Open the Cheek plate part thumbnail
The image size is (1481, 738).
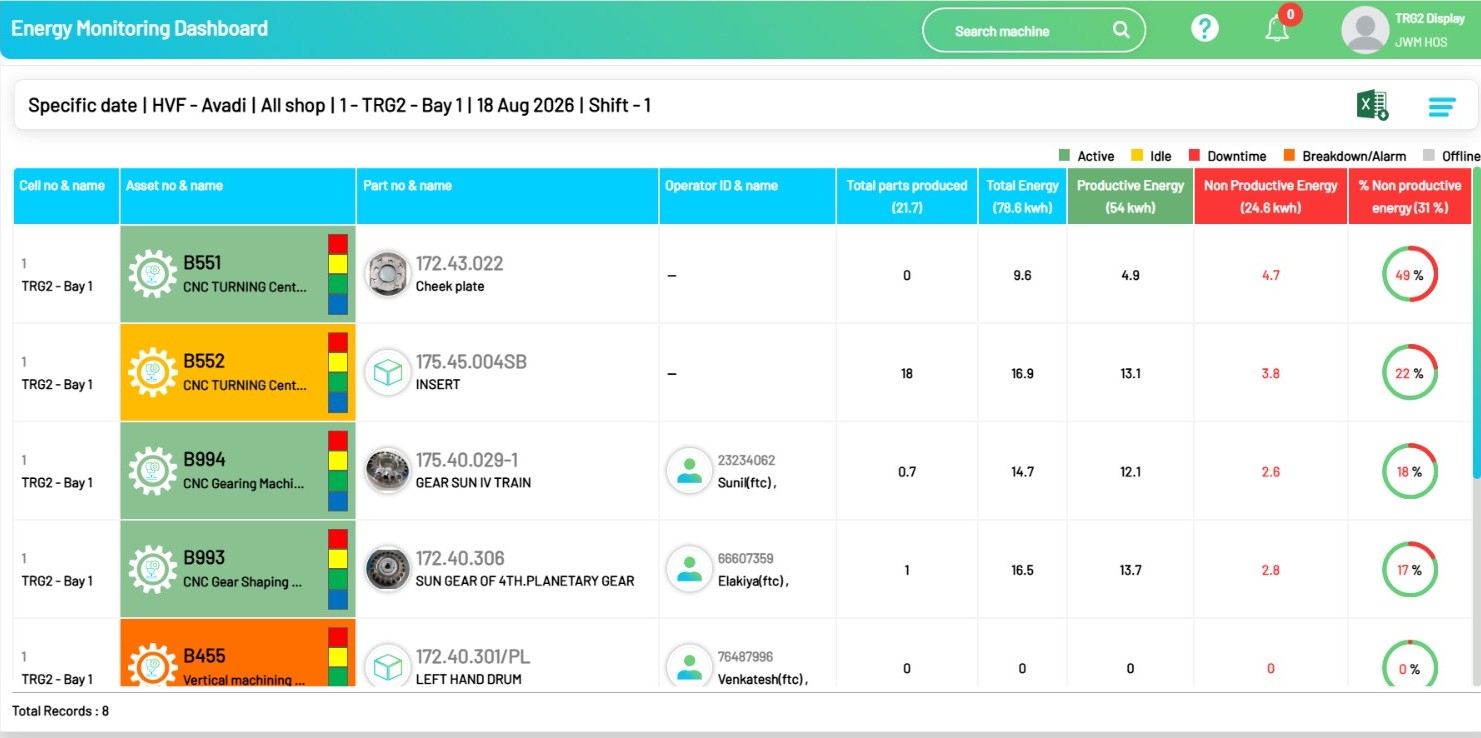click(387, 274)
